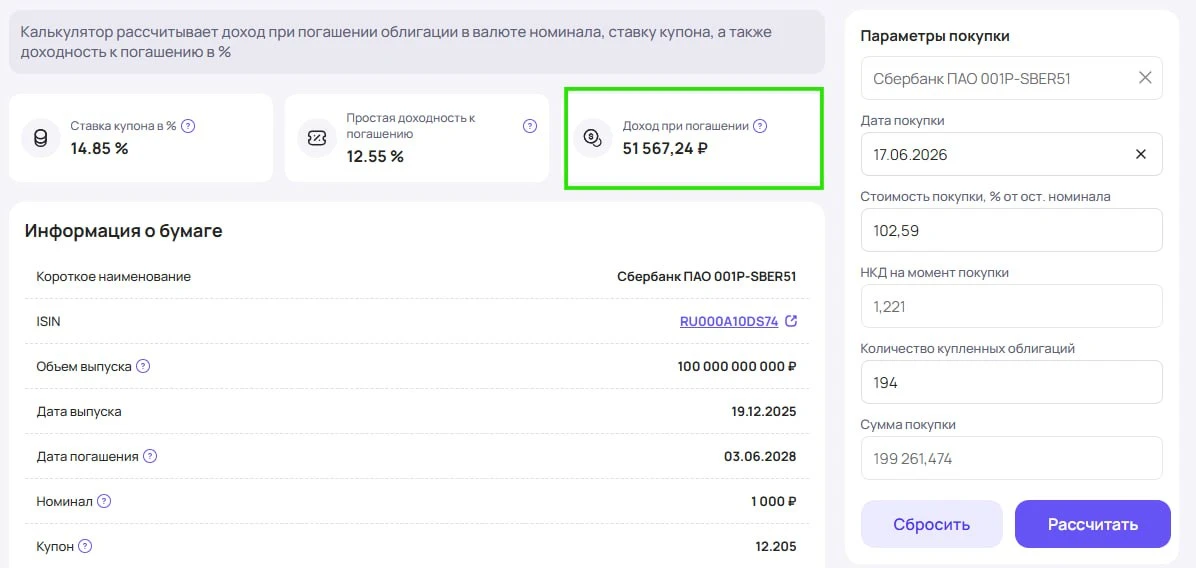Click the Дата выпуска row label
The height and width of the screenshot is (568, 1196).
[79, 412]
